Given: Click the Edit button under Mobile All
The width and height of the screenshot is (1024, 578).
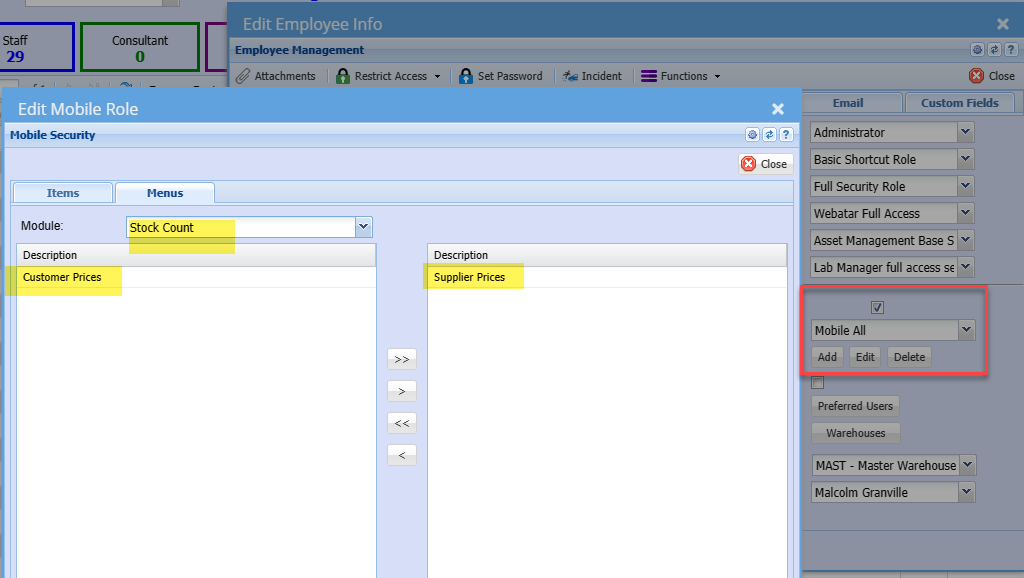Looking at the screenshot, I should click(865, 357).
